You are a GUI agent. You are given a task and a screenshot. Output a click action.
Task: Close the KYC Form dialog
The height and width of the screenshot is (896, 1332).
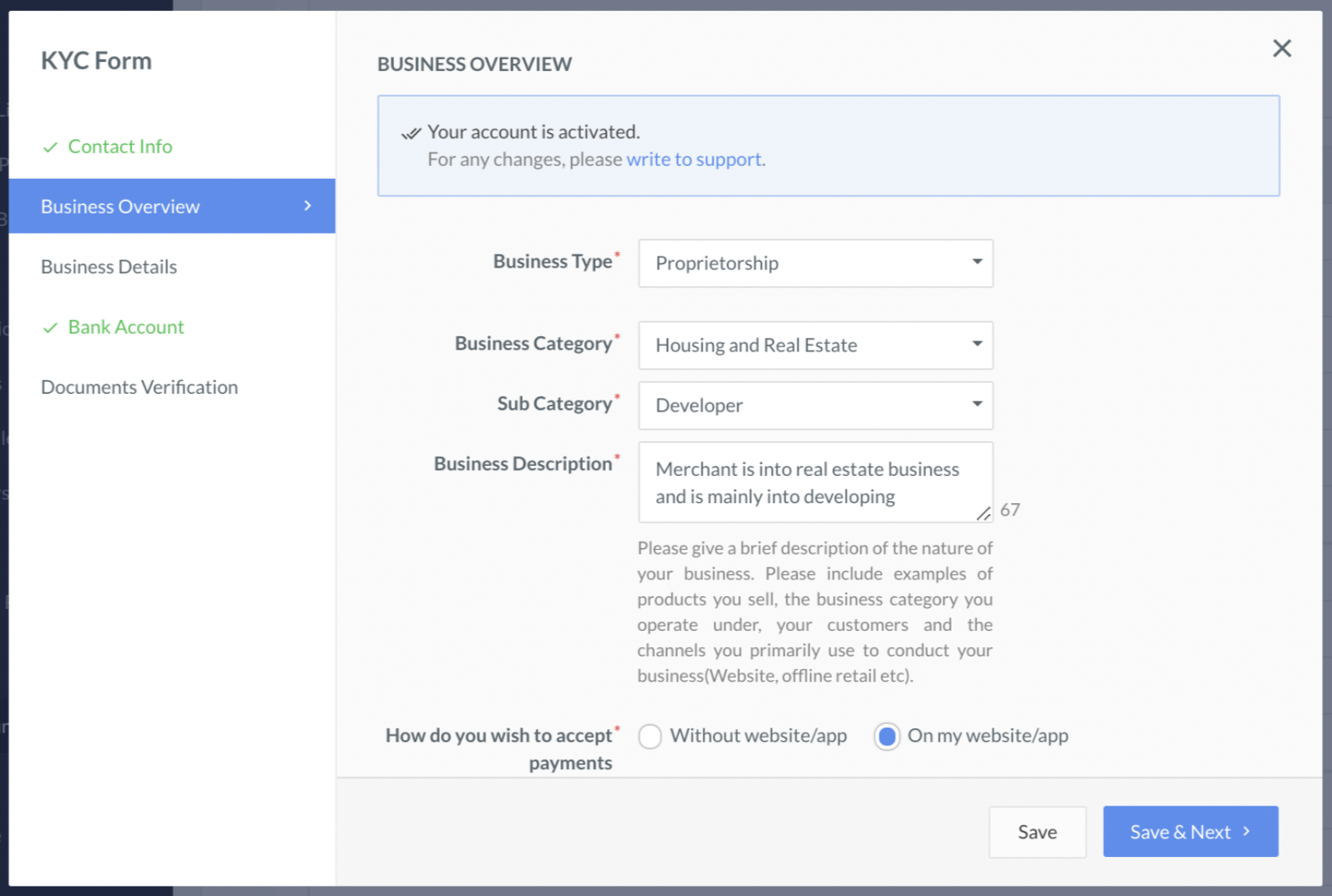(x=1282, y=48)
